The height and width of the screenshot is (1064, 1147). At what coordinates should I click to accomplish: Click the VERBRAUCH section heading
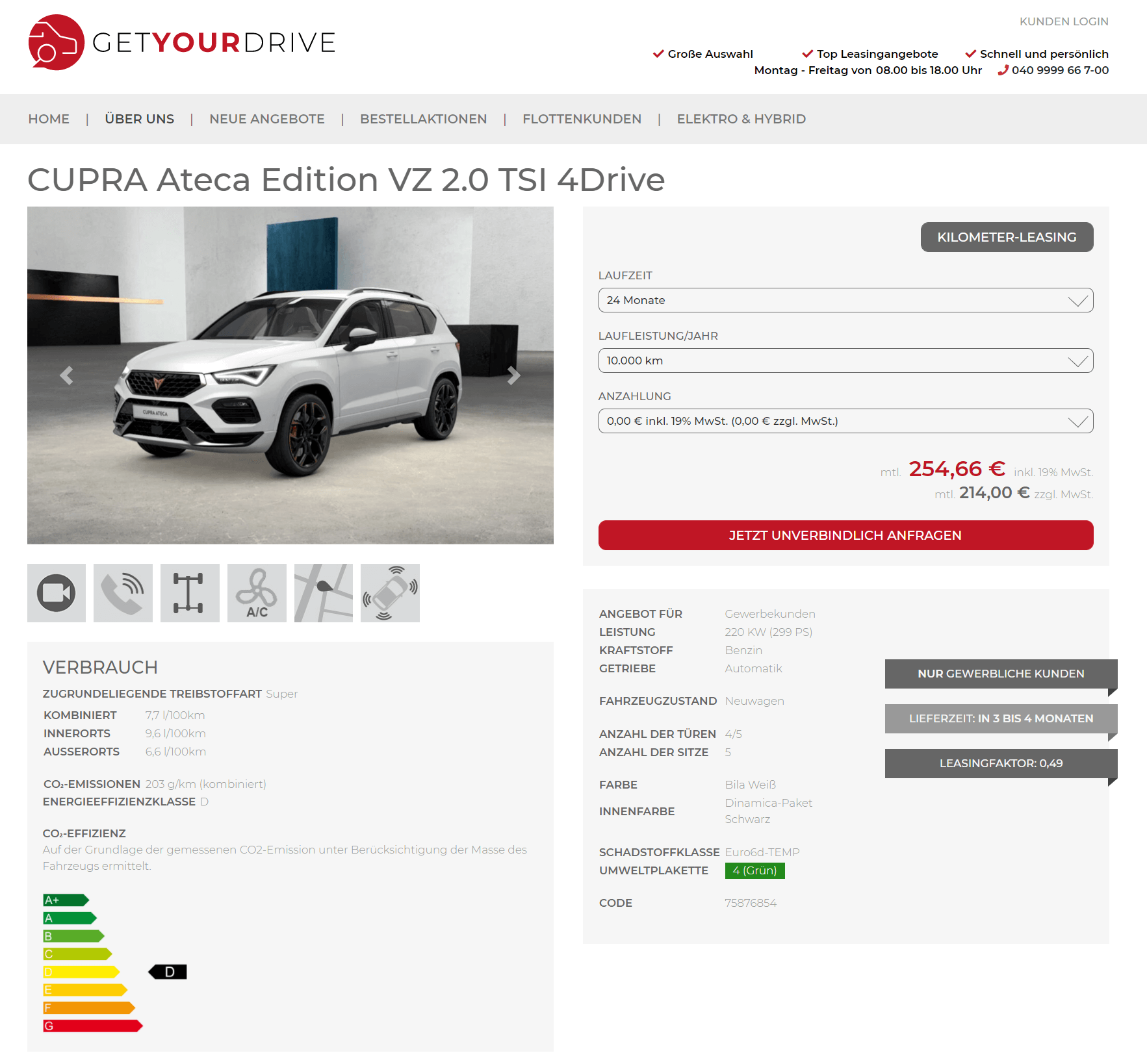click(100, 667)
